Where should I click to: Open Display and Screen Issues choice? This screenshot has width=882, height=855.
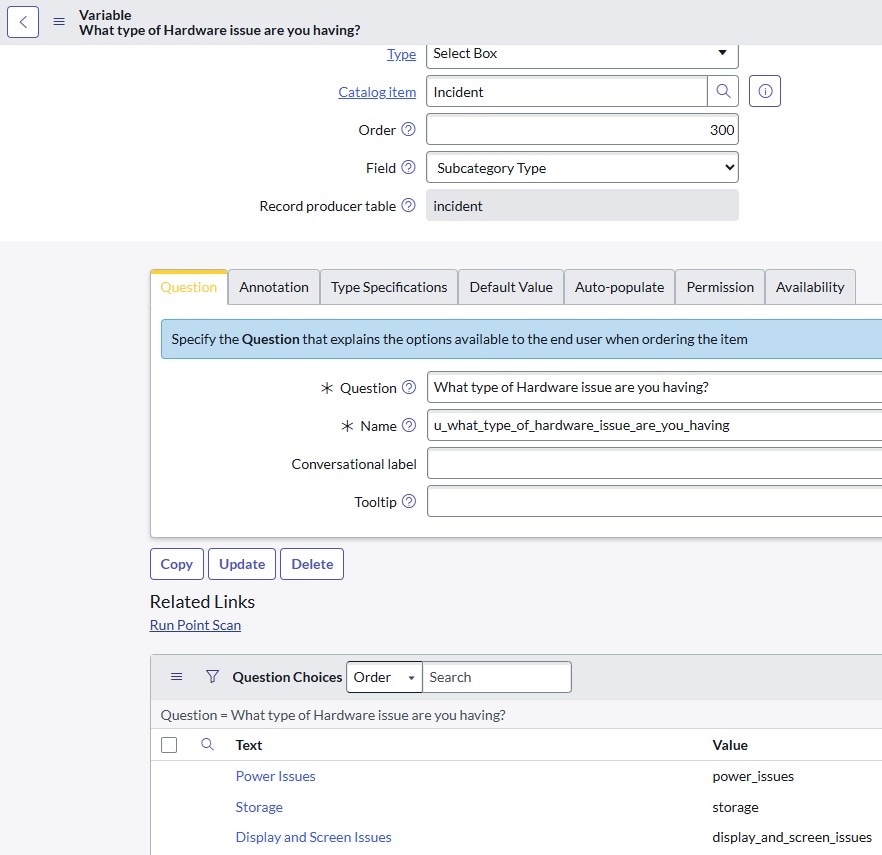pyautogui.click(x=313, y=838)
